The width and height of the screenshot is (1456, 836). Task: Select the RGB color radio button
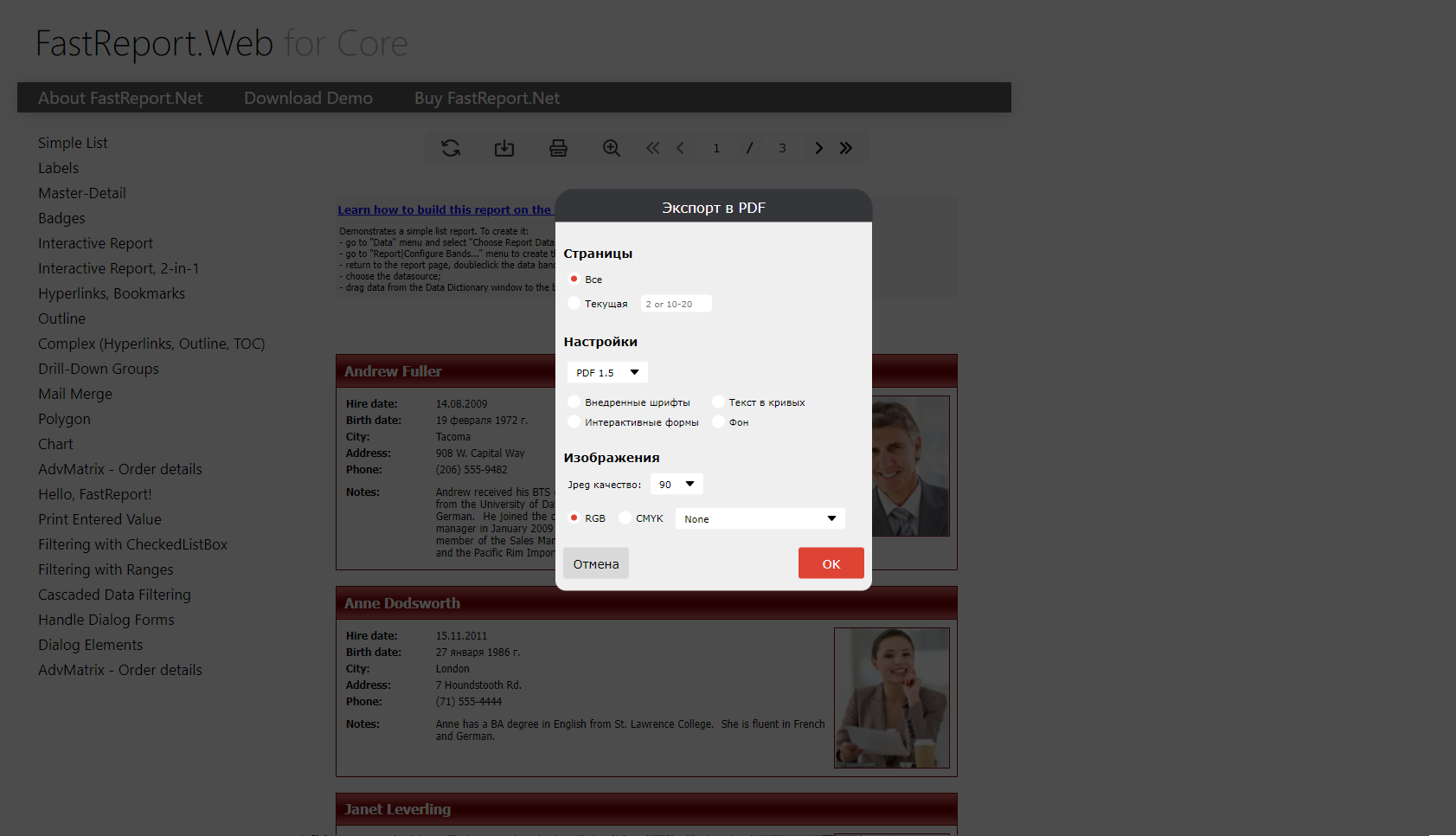[574, 518]
